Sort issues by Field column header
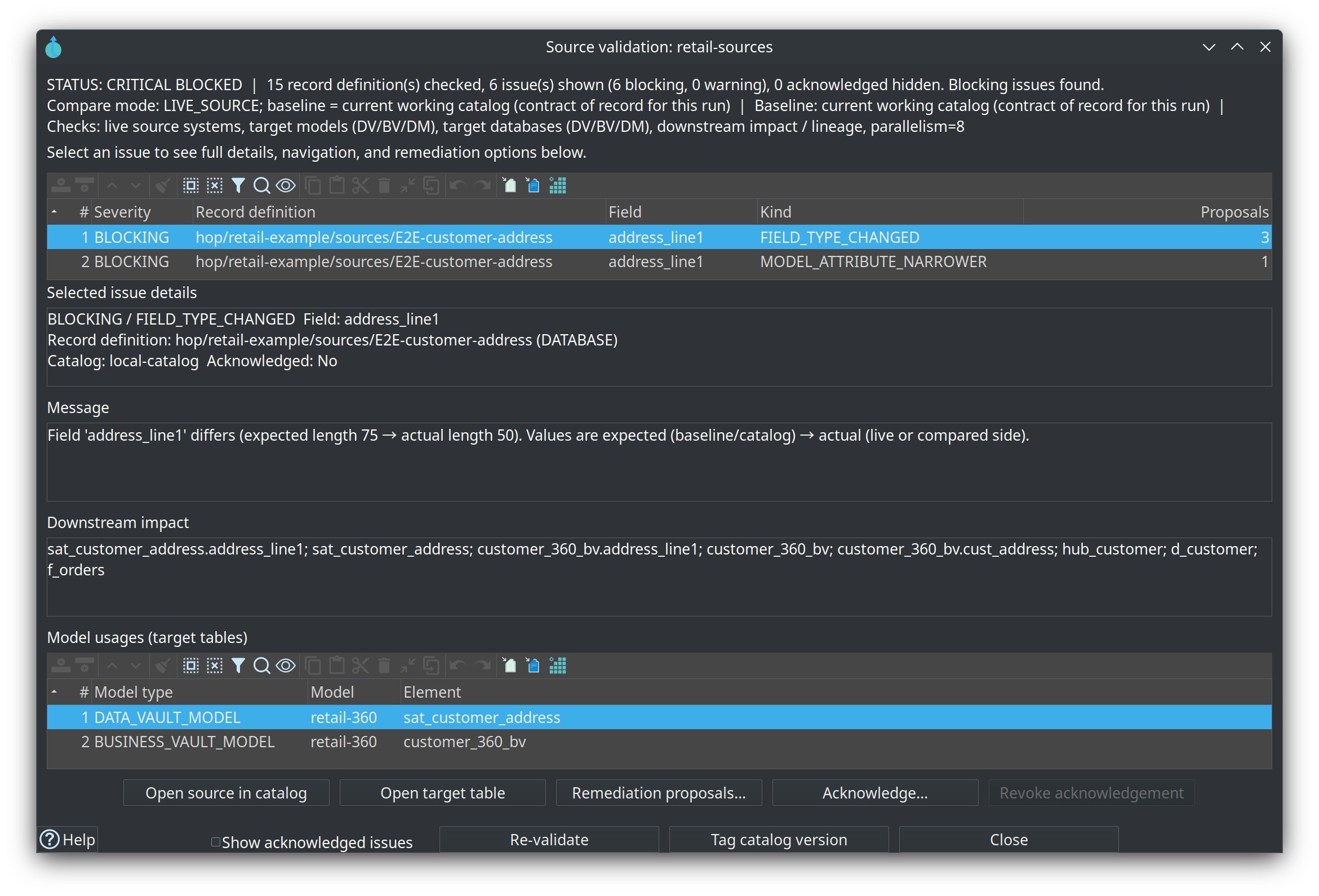The image size is (1319, 896). click(x=681, y=212)
